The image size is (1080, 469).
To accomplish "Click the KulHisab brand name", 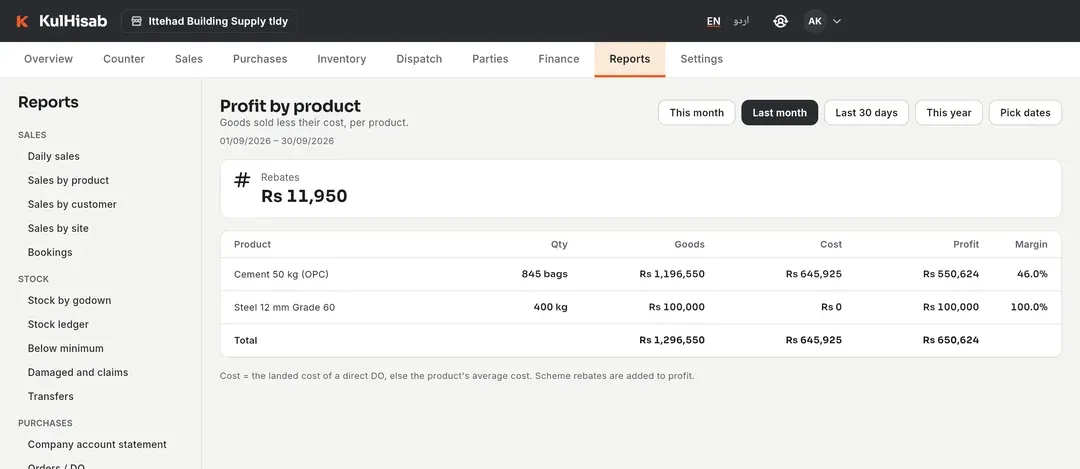I will tap(73, 21).
